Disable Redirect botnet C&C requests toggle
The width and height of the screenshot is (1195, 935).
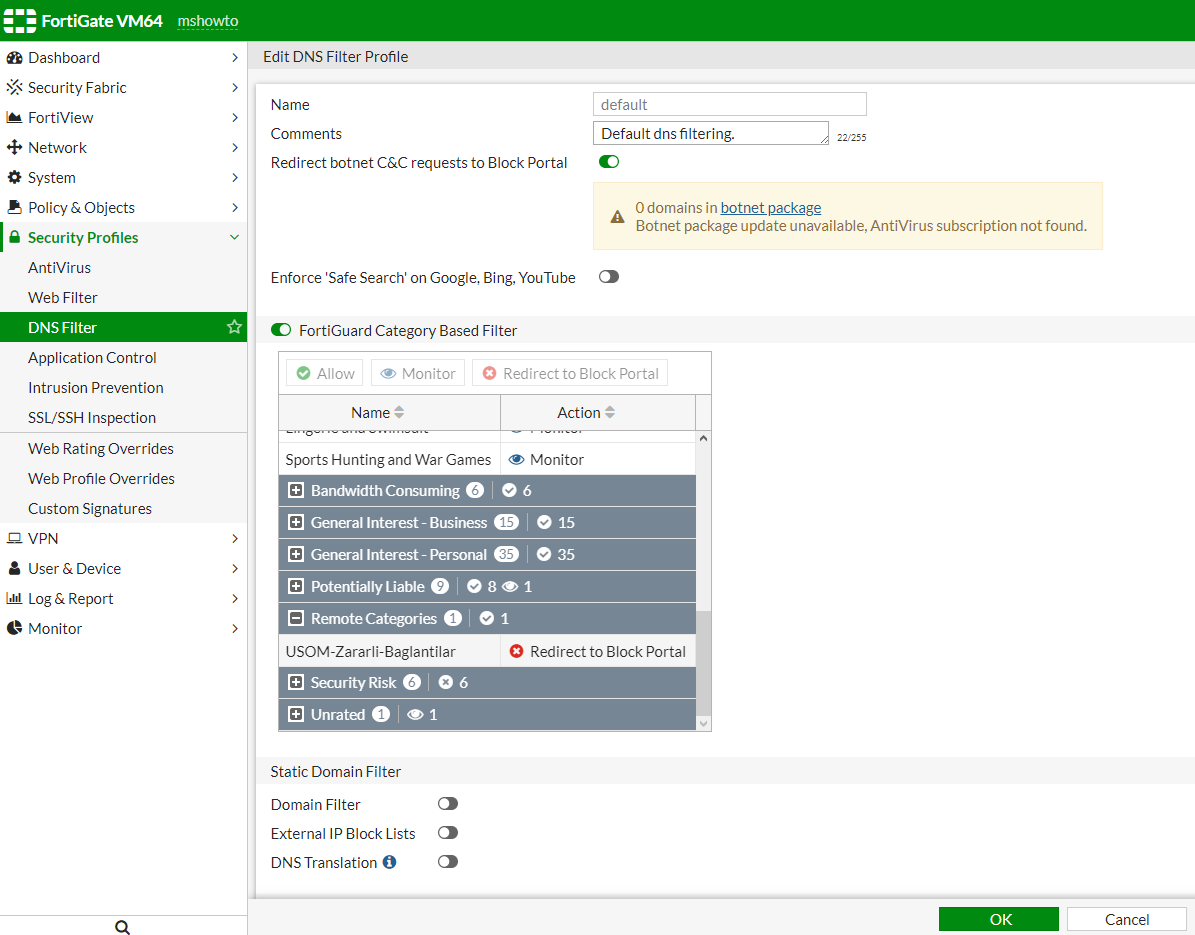(x=609, y=162)
